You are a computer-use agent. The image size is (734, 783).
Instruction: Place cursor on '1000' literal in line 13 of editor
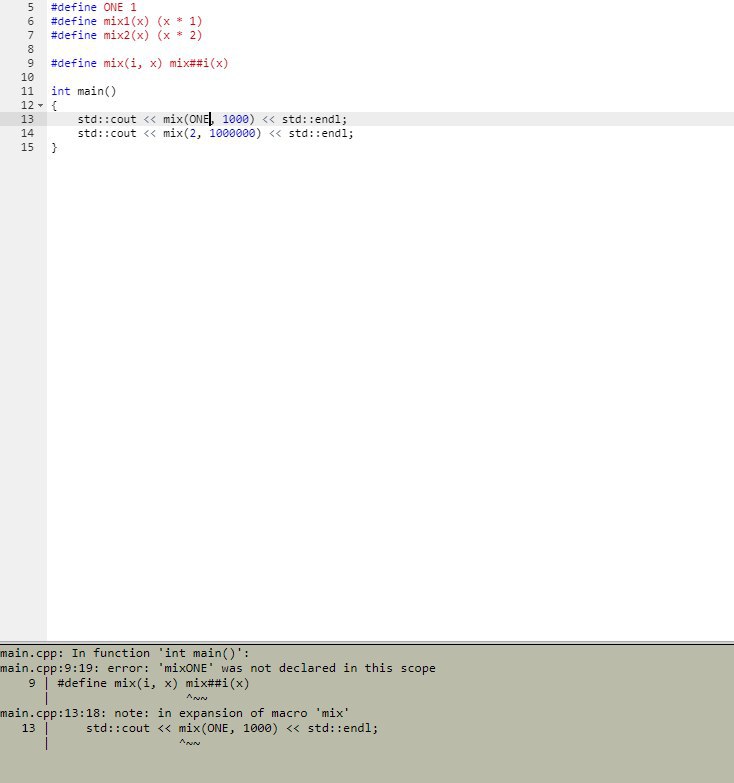click(x=235, y=119)
